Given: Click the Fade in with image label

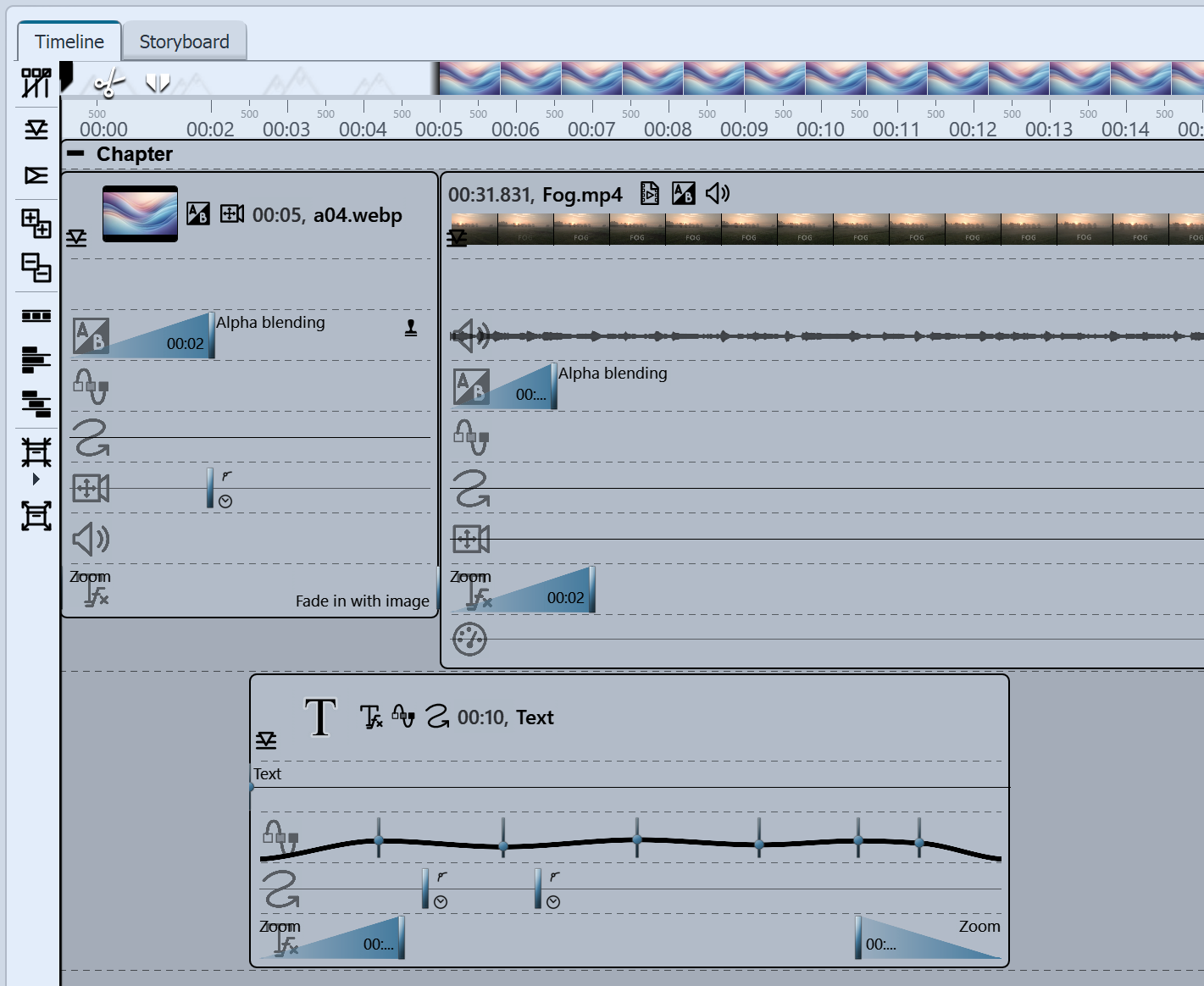Looking at the screenshot, I should click(x=362, y=601).
